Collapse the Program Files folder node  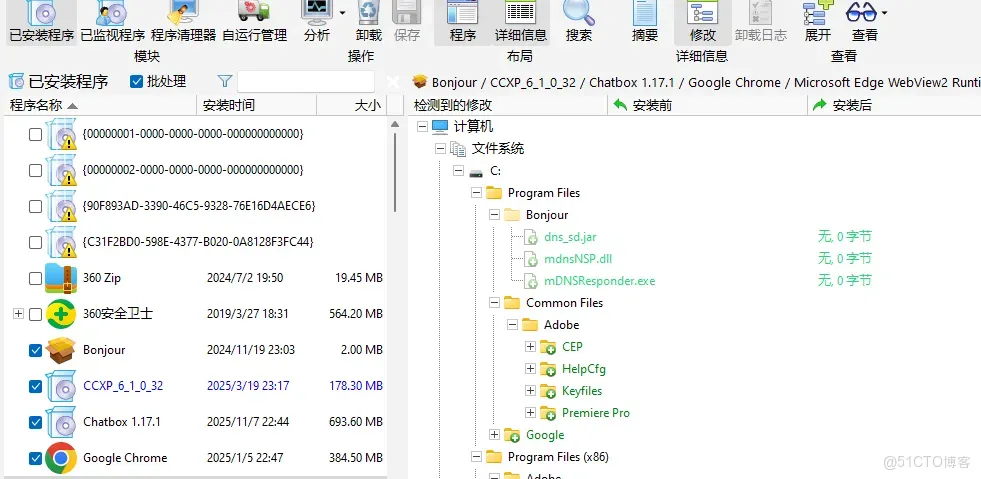click(477, 193)
